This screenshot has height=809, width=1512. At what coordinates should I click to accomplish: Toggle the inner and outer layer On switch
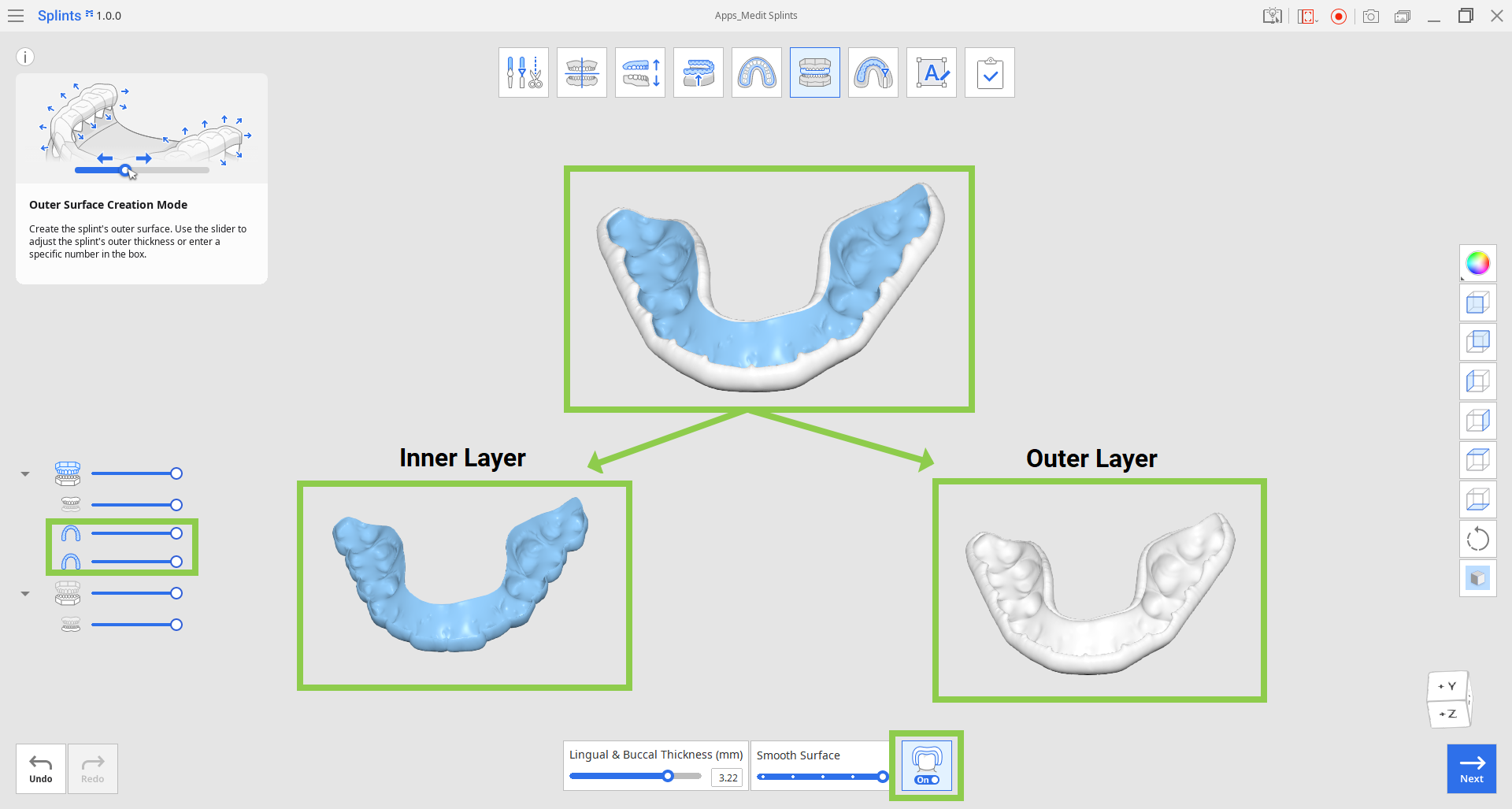point(927,766)
